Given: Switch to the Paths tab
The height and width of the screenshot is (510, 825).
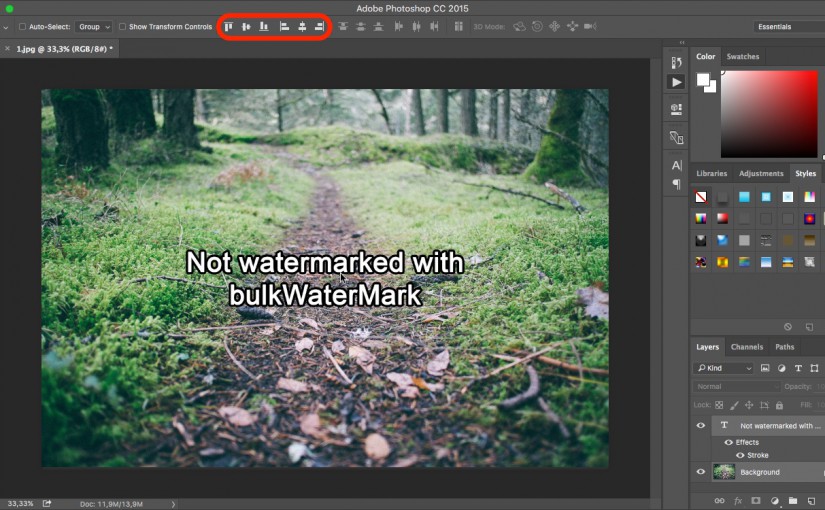Looking at the screenshot, I should [x=784, y=347].
